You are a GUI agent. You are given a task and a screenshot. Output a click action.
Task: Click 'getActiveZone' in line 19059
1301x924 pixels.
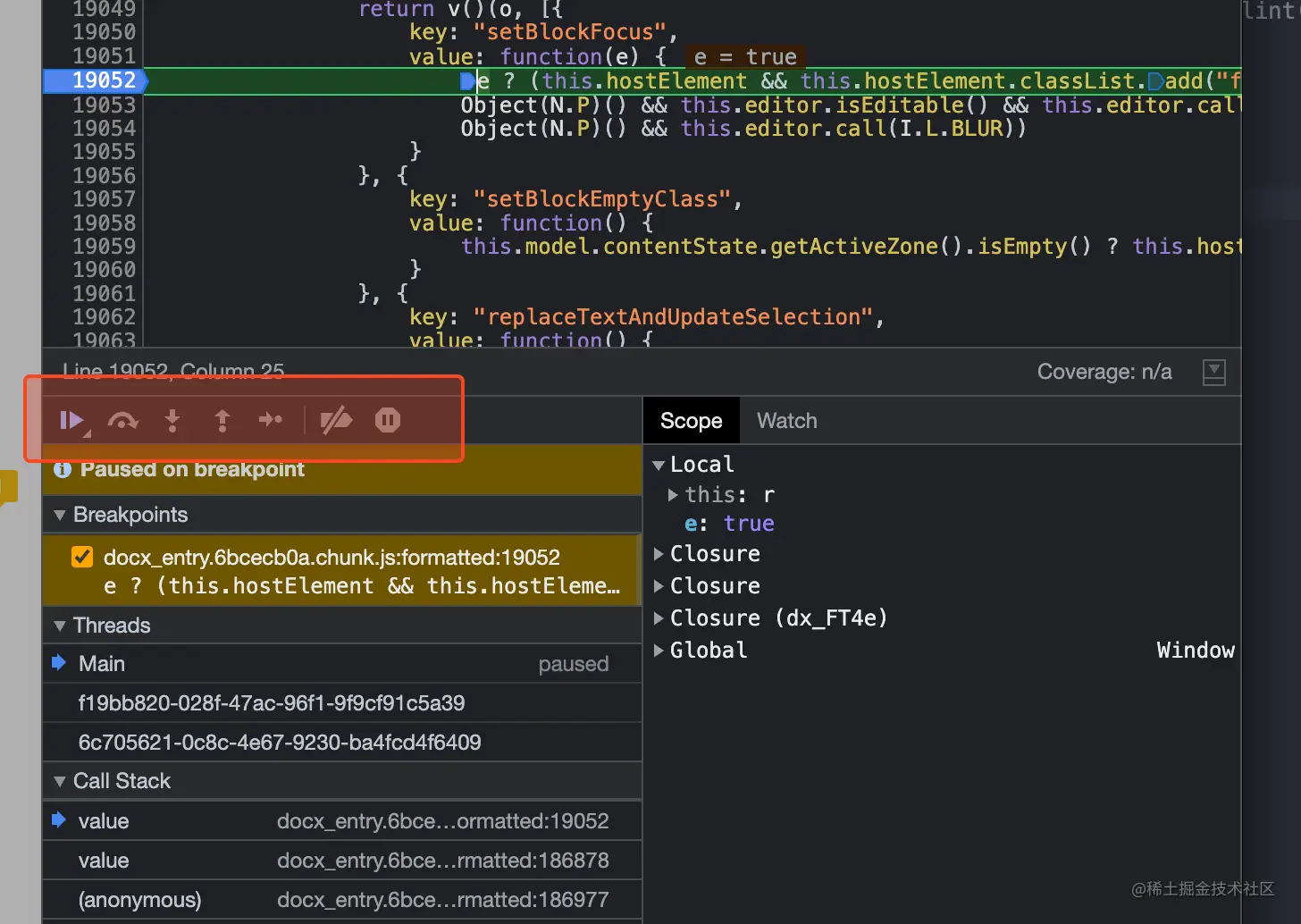click(854, 247)
